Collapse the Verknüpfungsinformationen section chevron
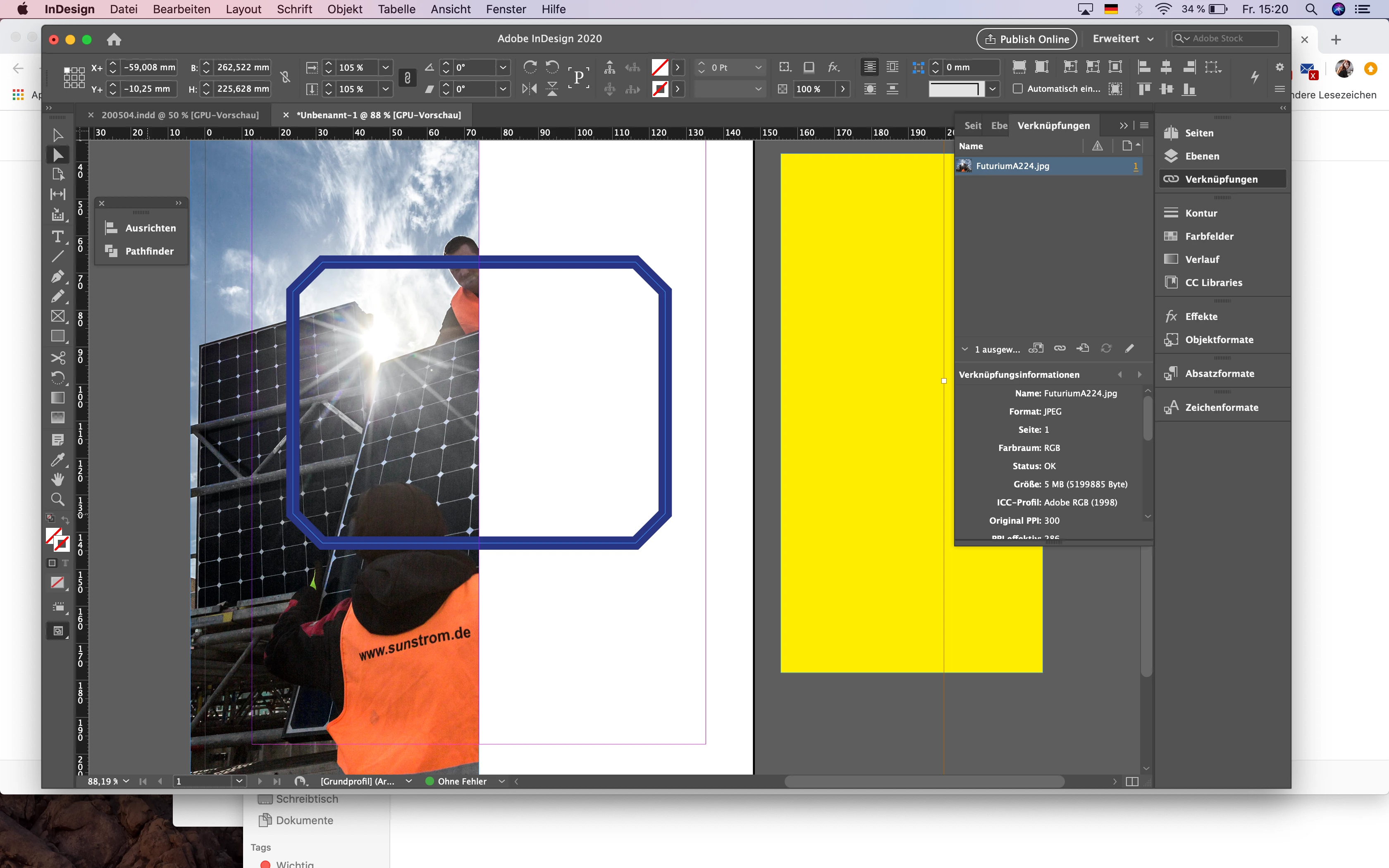Image resolution: width=1389 pixels, height=868 pixels. [x=965, y=349]
